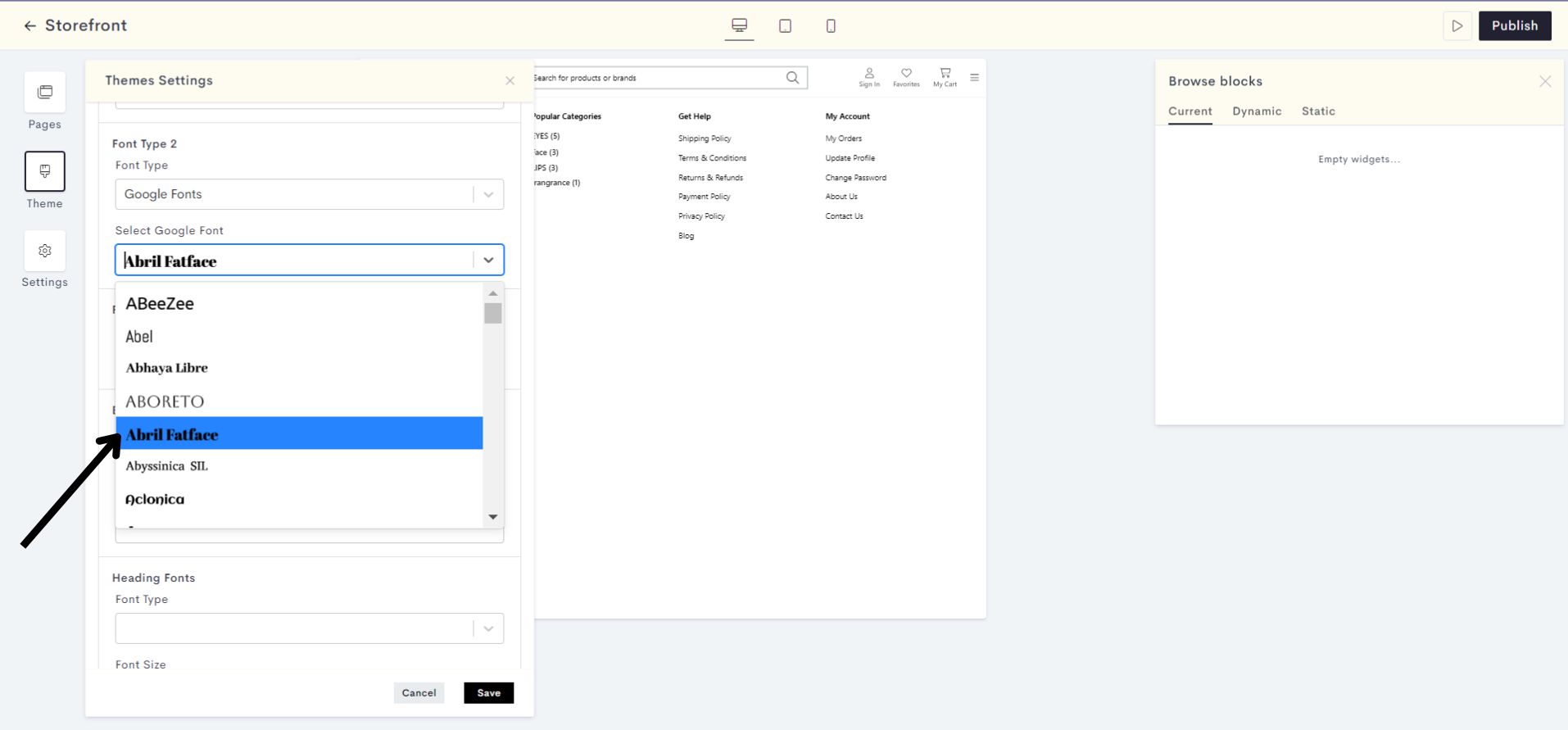The height and width of the screenshot is (730, 1568).
Task: Open Contact Us link
Action: [844, 216]
